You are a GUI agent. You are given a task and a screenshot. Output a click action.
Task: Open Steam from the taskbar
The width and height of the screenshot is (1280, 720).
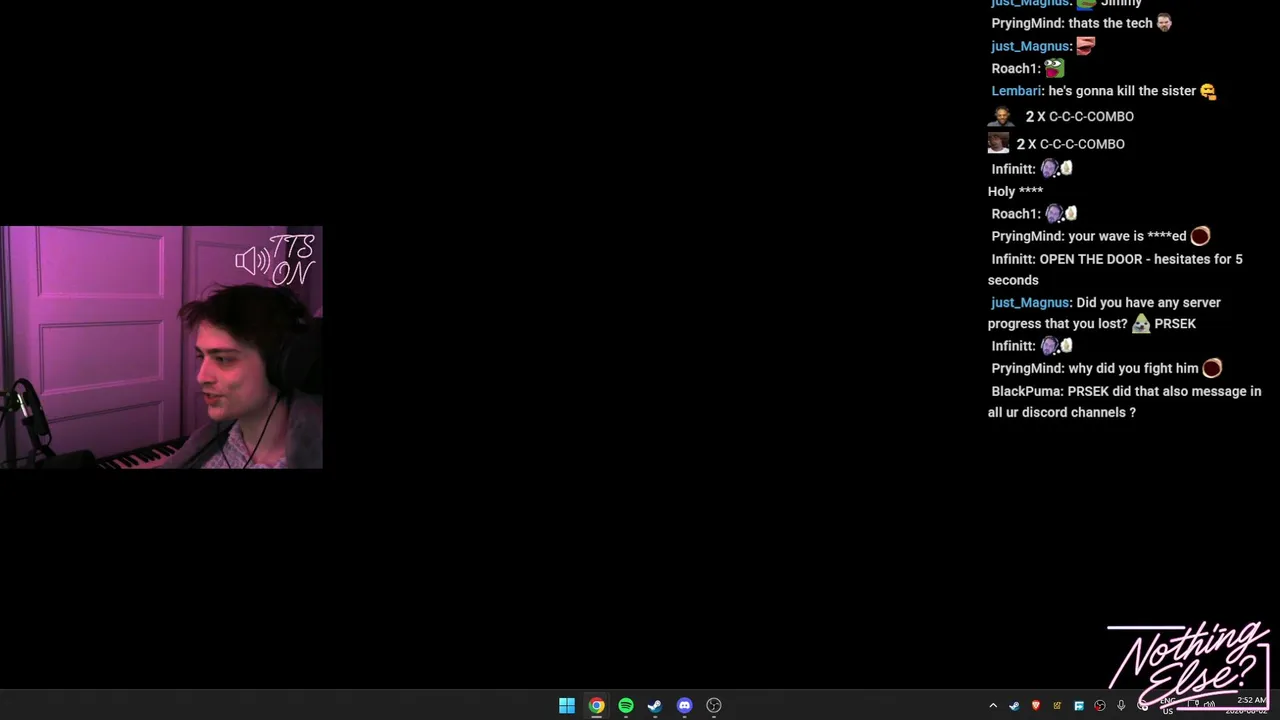pos(655,706)
